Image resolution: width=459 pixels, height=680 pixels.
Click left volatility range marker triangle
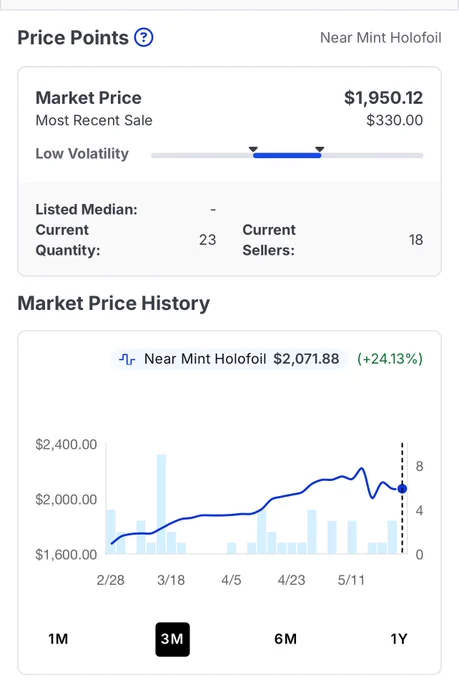253,149
